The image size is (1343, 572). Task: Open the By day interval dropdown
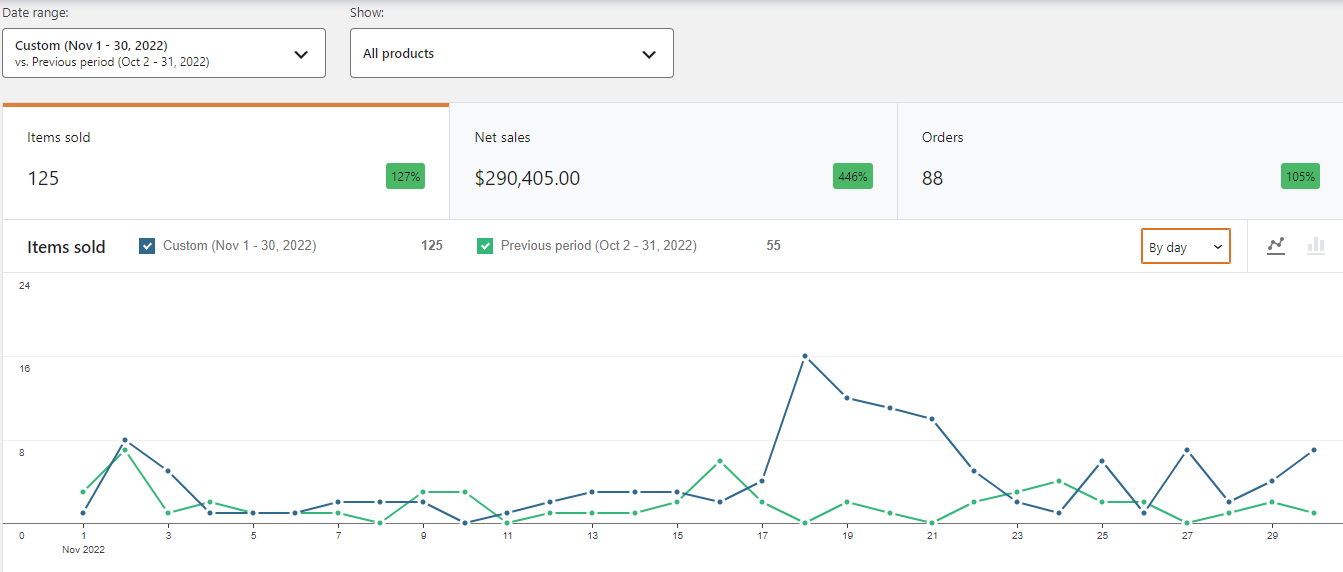tap(1186, 247)
